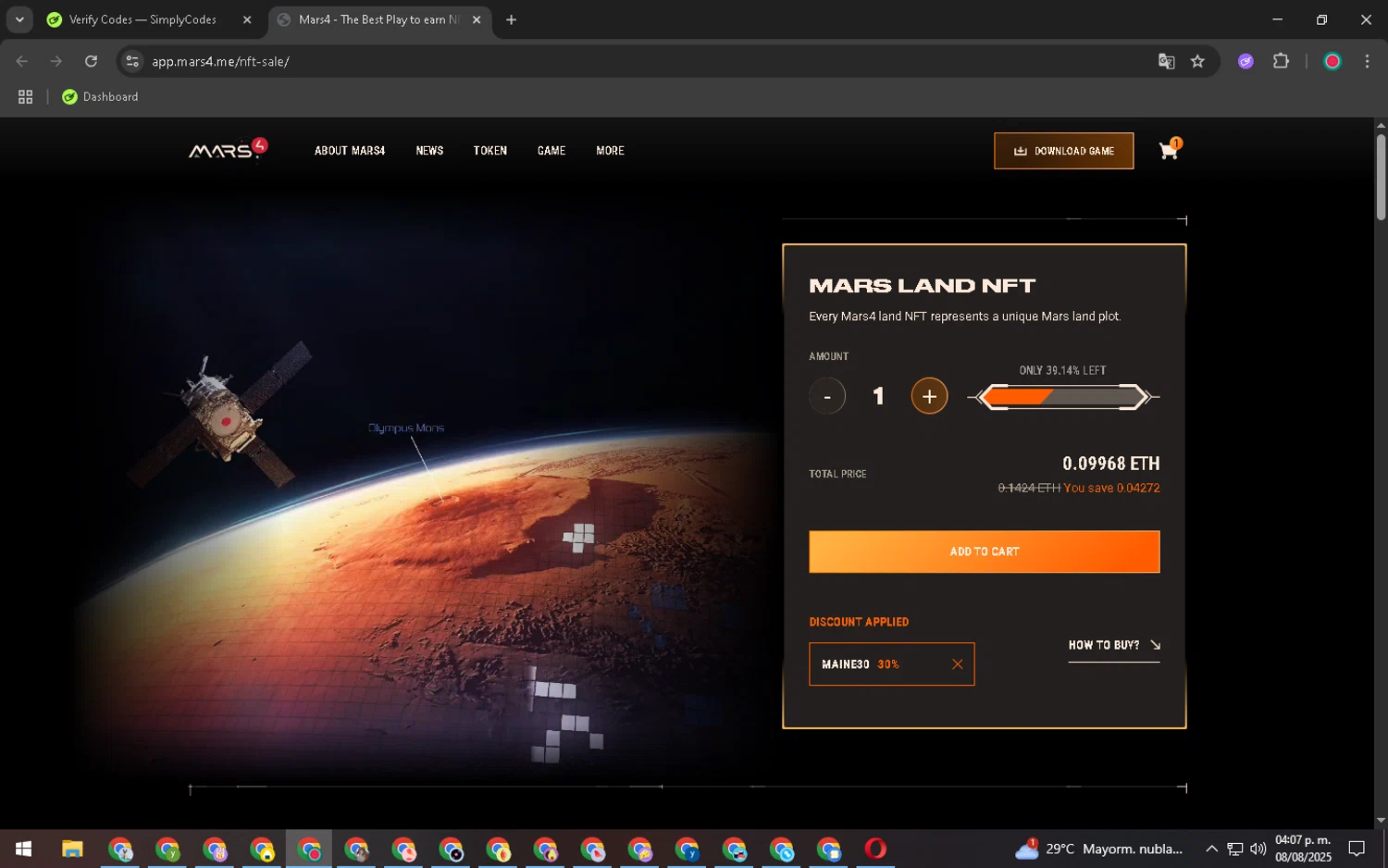Expand the More menu
Viewport: 1388px width, 868px height.
[610, 151]
